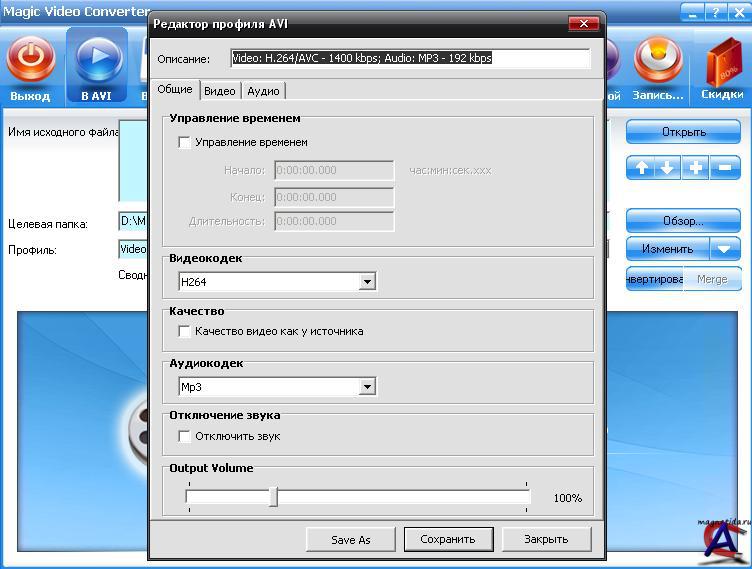Click the Save As button

point(350,539)
